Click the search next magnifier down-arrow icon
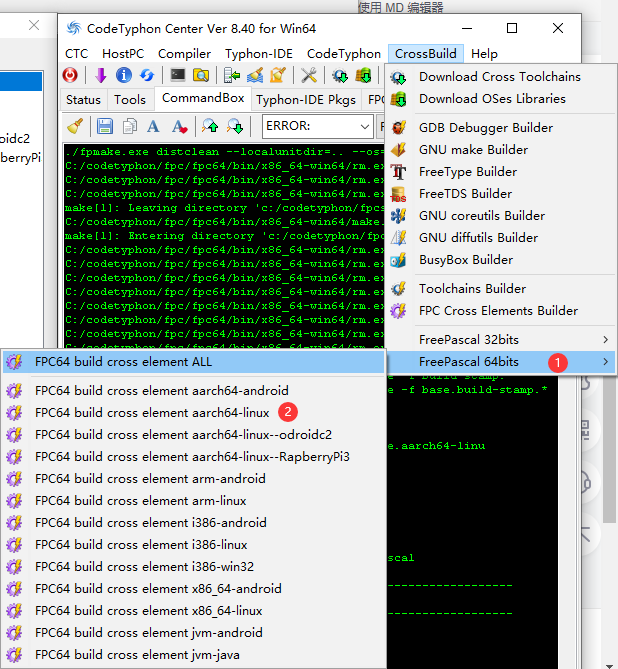 pyautogui.click(x=235, y=126)
